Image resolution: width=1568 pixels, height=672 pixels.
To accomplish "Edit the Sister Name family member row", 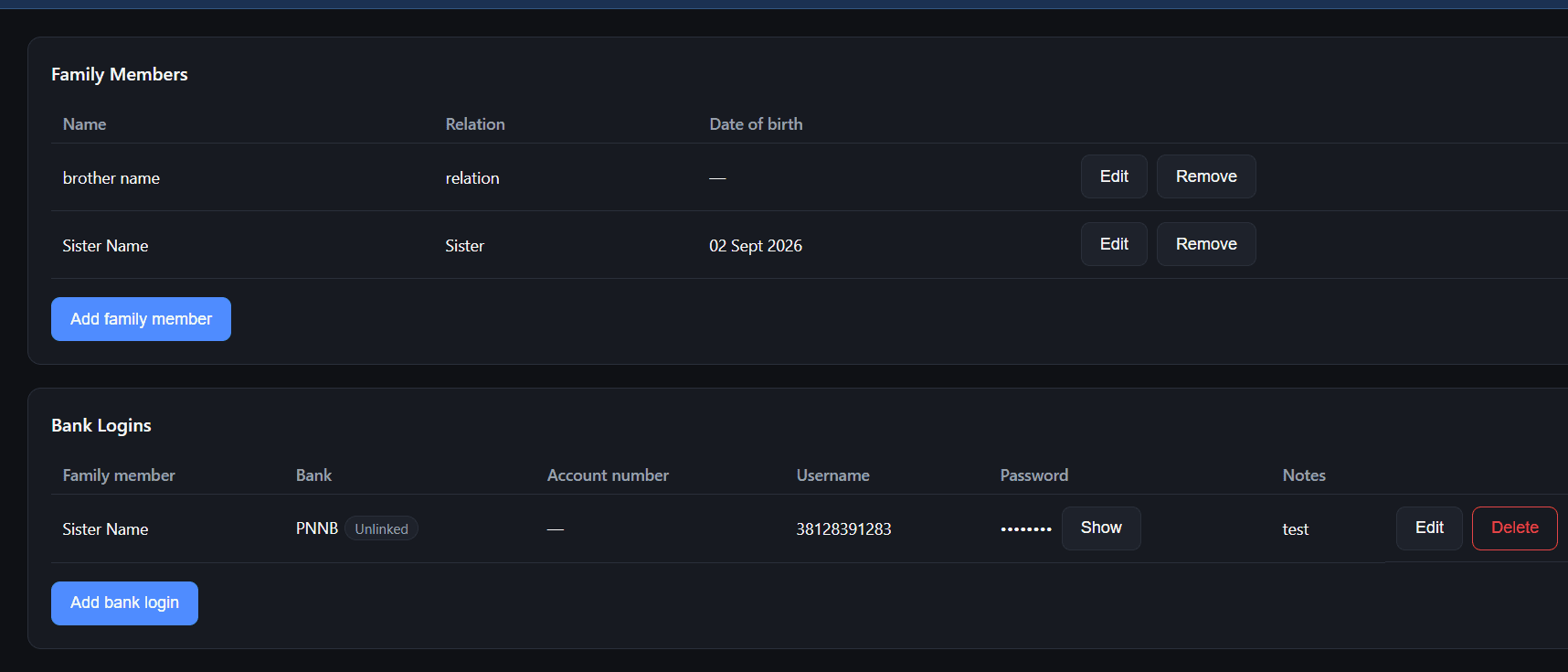I will coord(1114,244).
